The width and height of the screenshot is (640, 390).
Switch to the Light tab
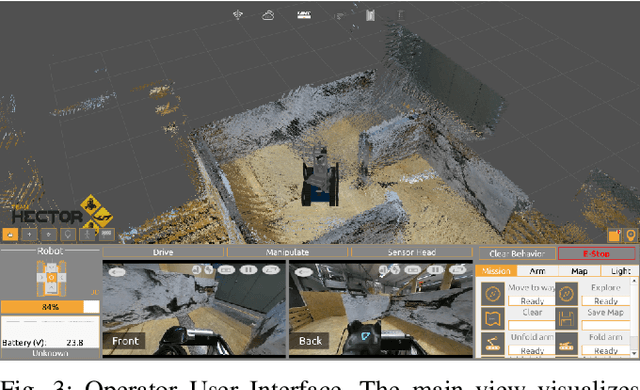point(620,271)
